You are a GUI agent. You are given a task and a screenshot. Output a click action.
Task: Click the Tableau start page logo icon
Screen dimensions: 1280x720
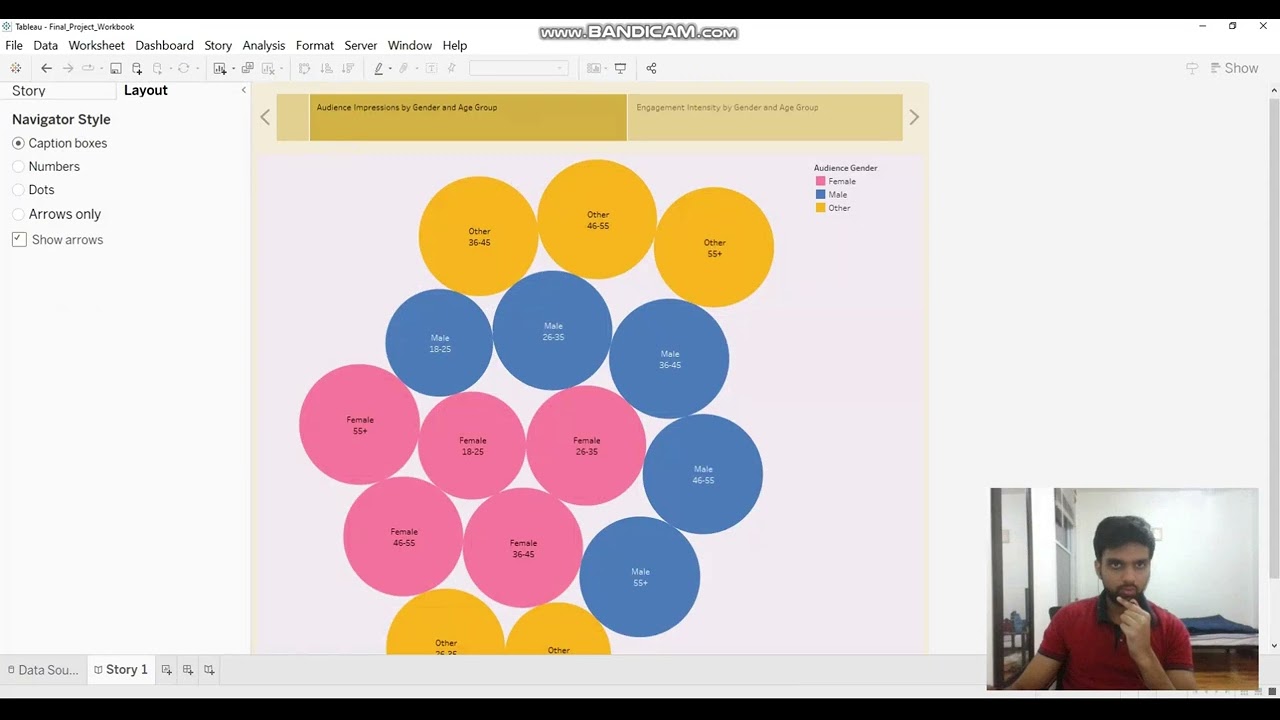(x=15, y=68)
